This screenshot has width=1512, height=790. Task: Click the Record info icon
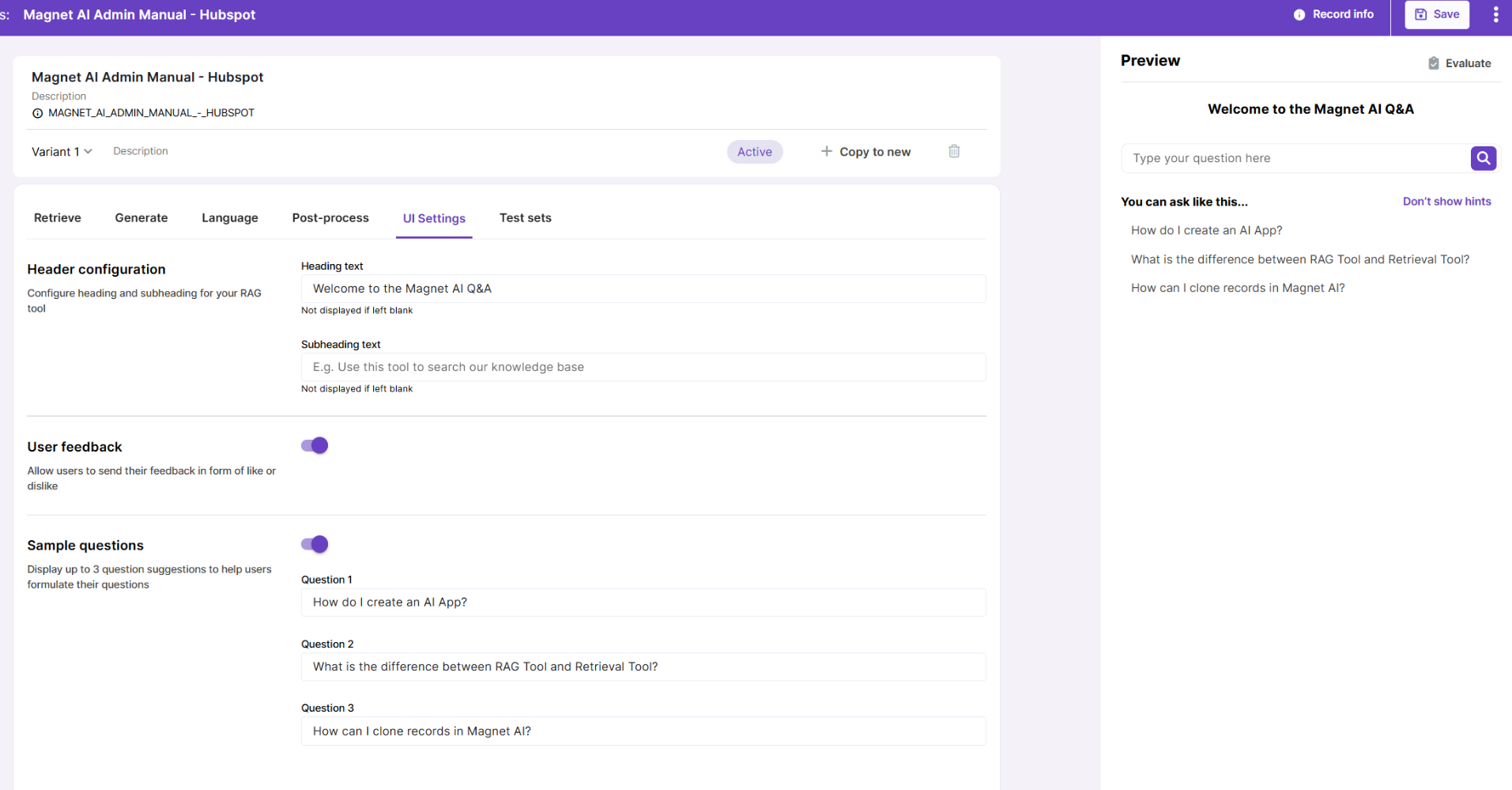[x=1299, y=15]
